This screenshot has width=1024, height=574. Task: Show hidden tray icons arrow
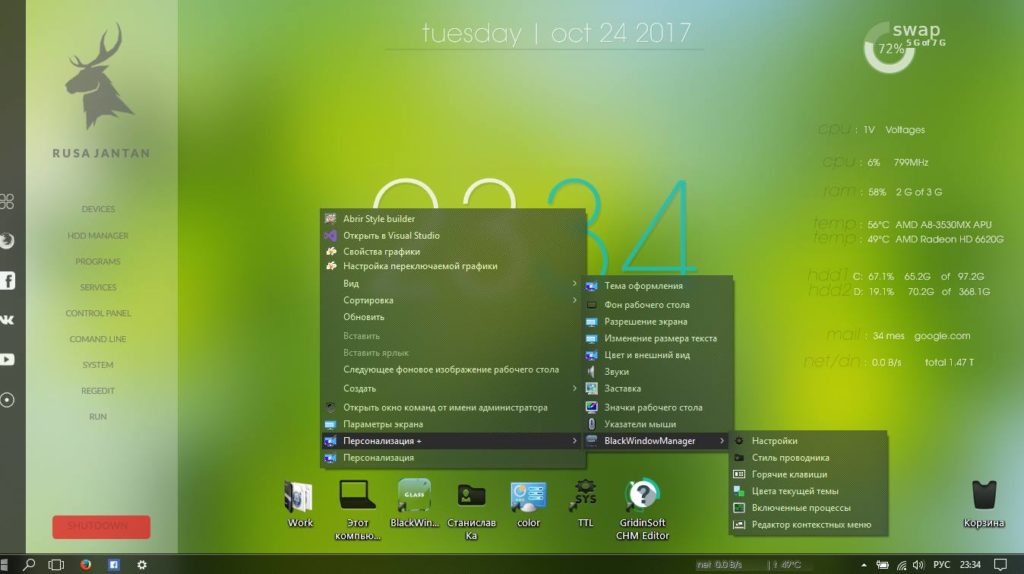[864, 565]
